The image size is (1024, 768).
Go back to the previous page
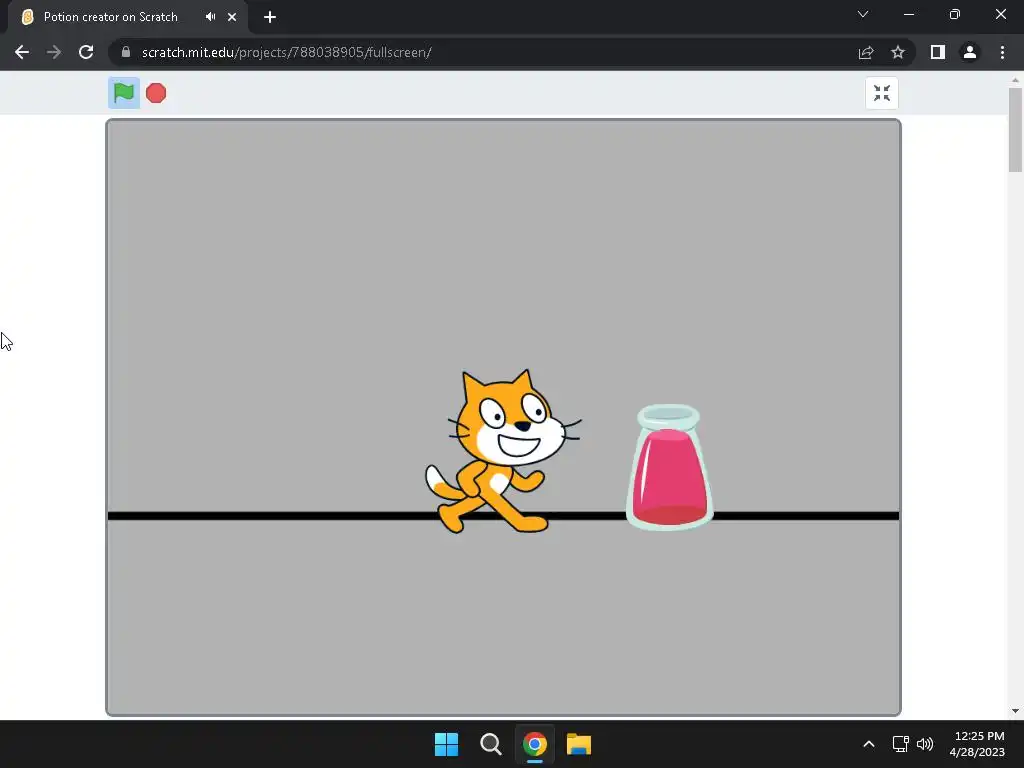click(x=22, y=52)
